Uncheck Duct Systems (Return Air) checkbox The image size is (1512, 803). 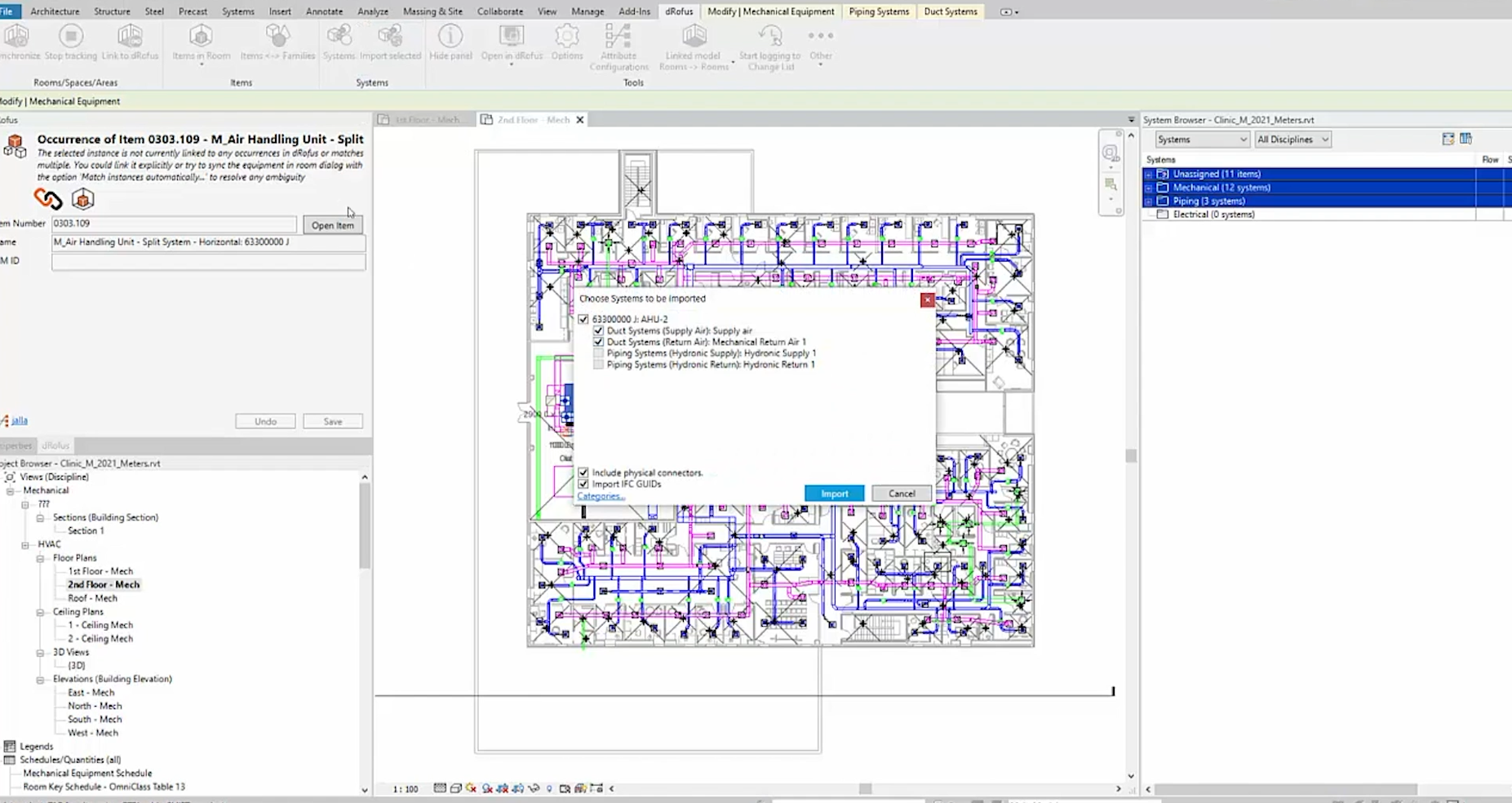point(598,342)
